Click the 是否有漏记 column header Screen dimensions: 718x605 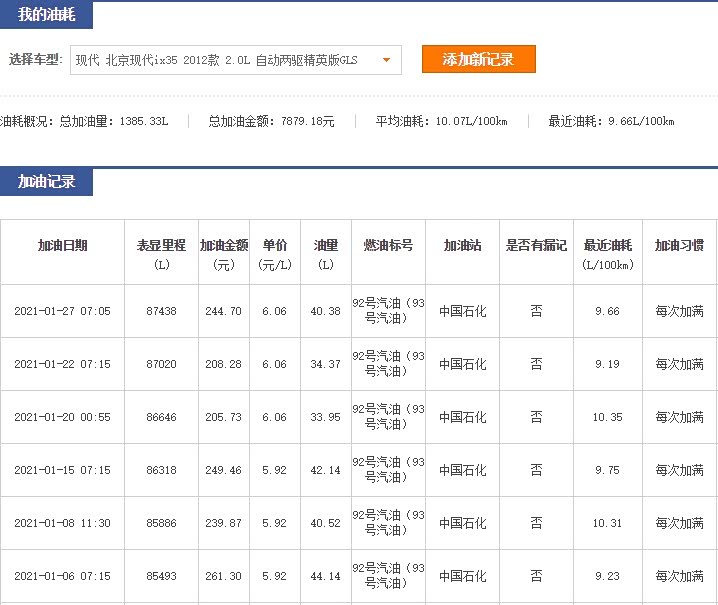click(x=536, y=245)
